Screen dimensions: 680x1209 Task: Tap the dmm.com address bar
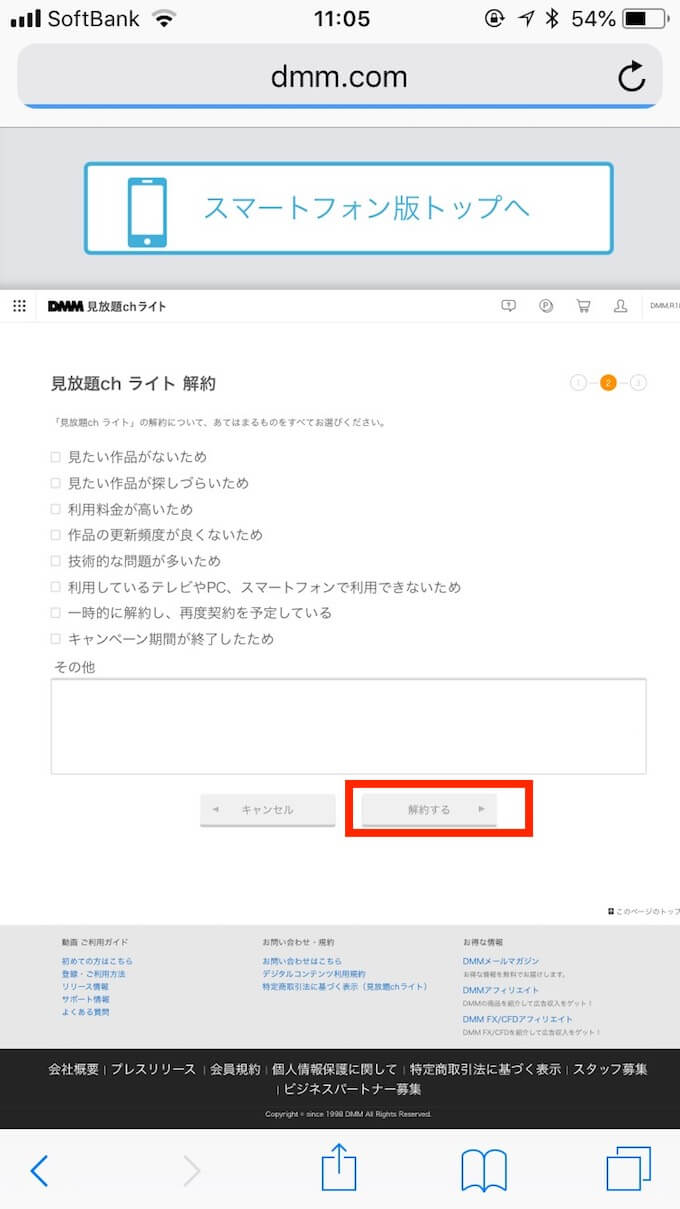pyautogui.click(x=340, y=76)
